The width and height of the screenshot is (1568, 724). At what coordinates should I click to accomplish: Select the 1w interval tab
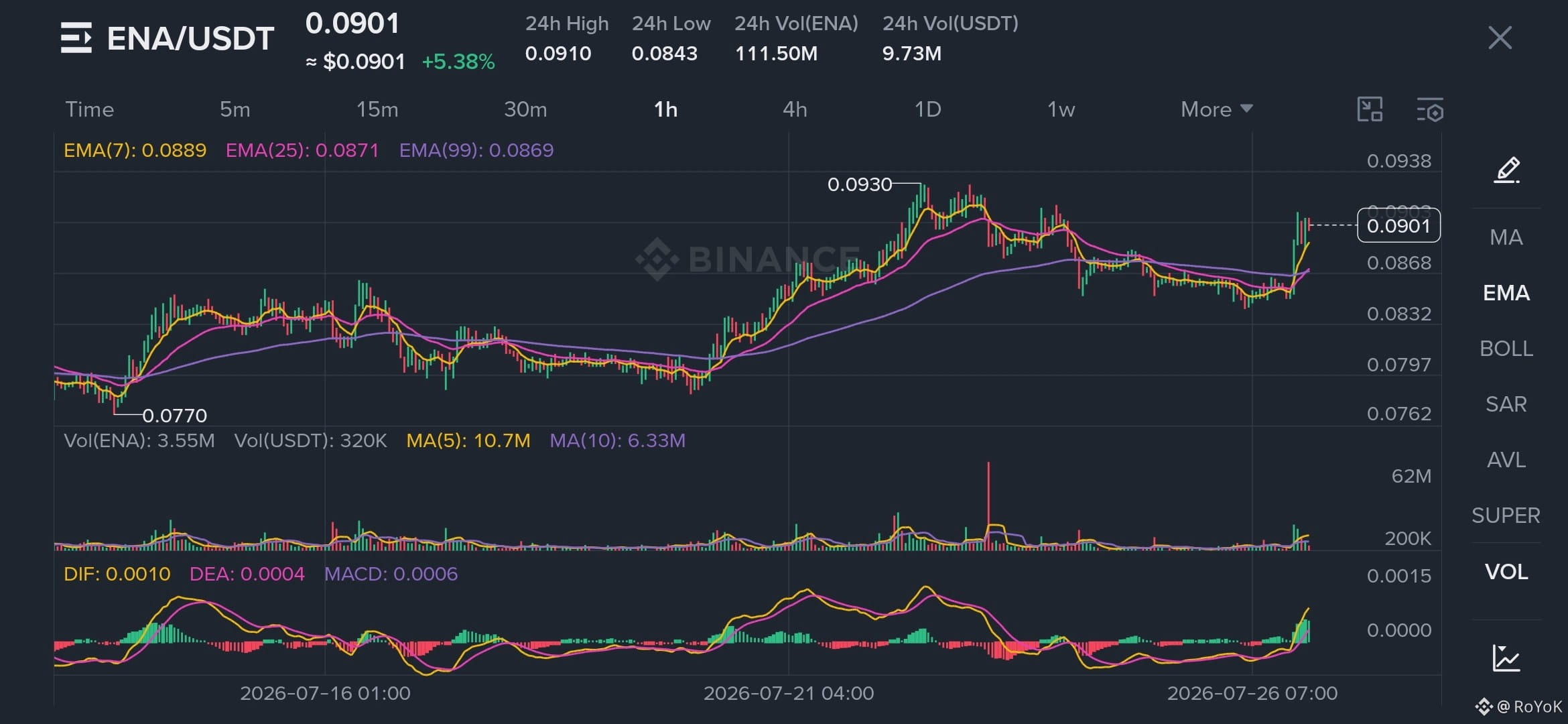pos(1061,109)
